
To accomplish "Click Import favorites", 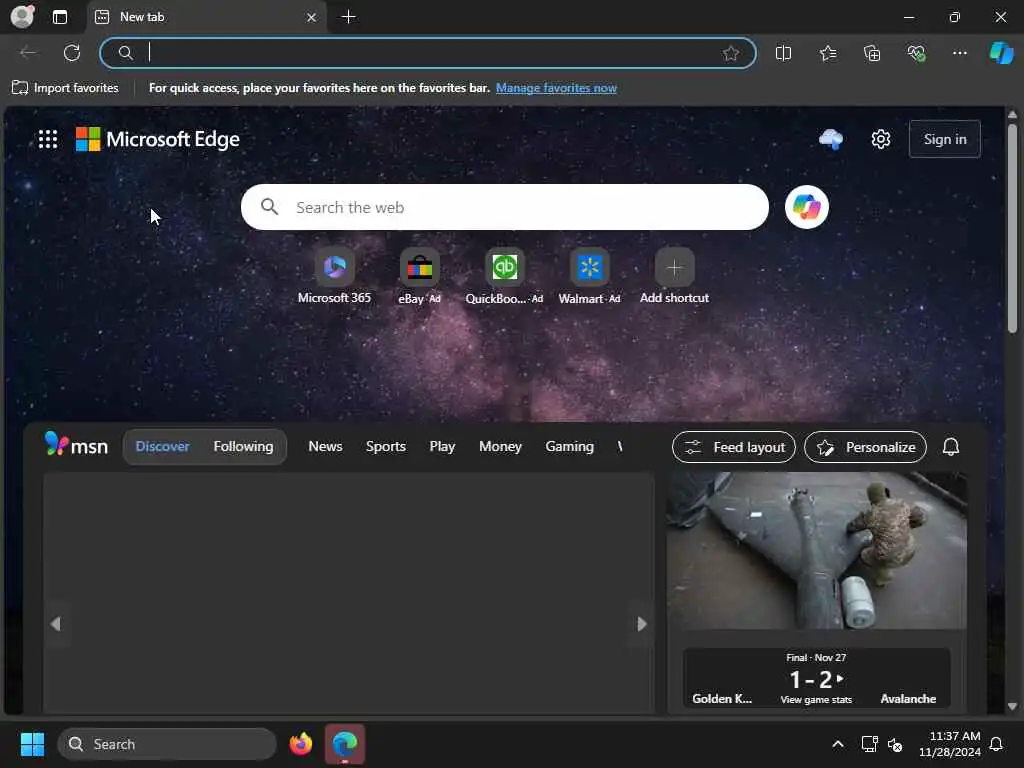I will [x=65, y=88].
